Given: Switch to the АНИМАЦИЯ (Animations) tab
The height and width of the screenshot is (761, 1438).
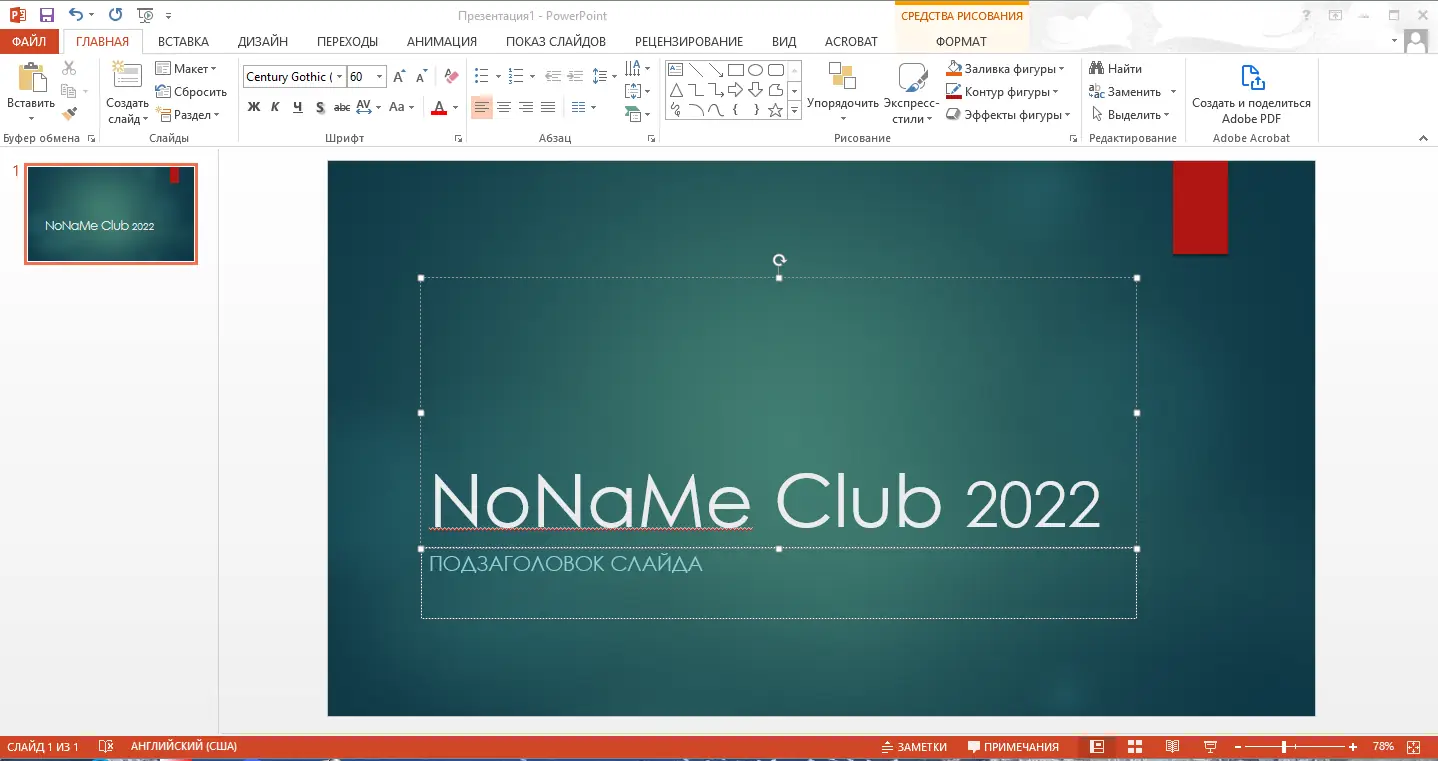Looking at the screenshot, I should pyautogui.click(x=442, y=41).
